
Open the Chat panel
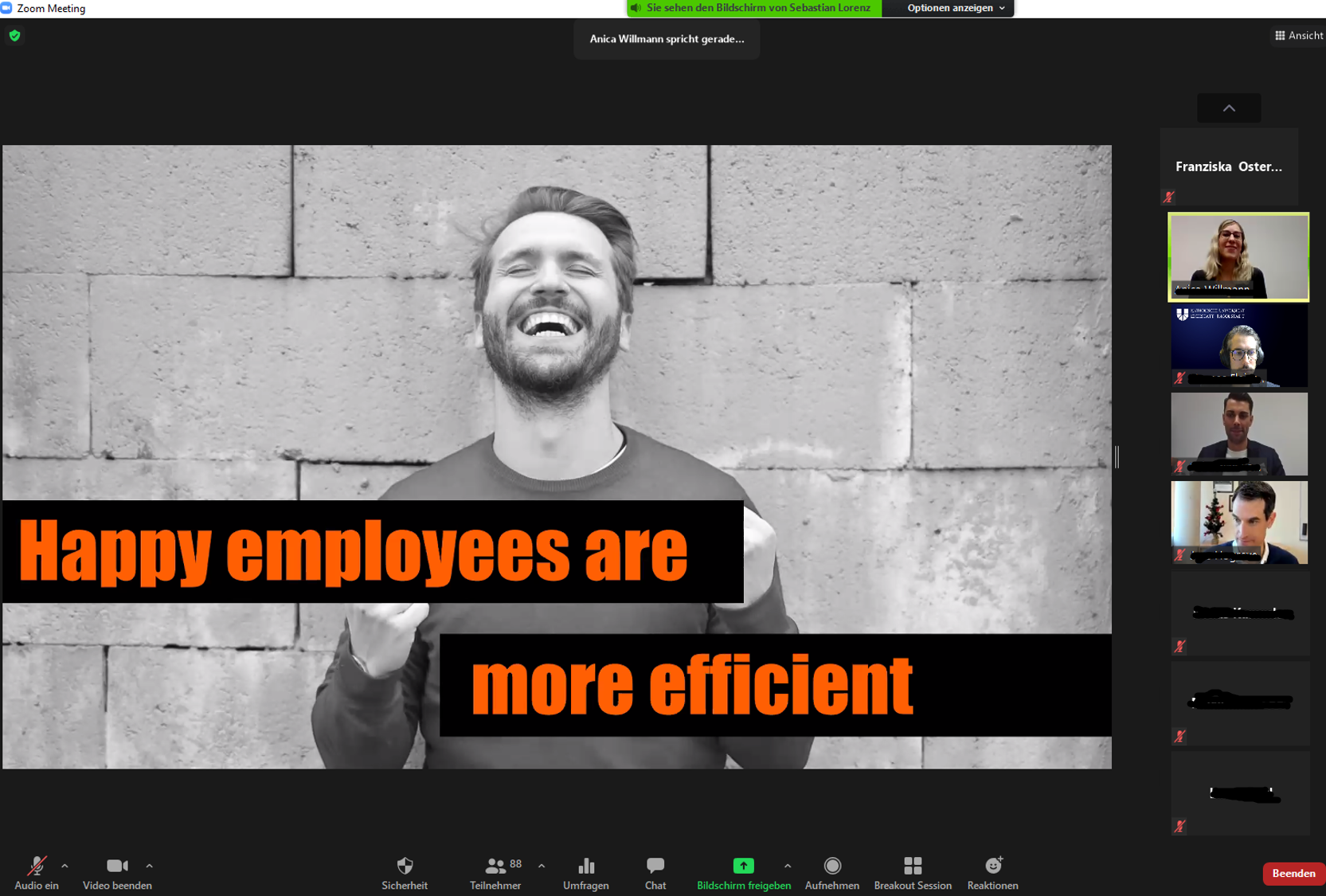coord(655,867)
